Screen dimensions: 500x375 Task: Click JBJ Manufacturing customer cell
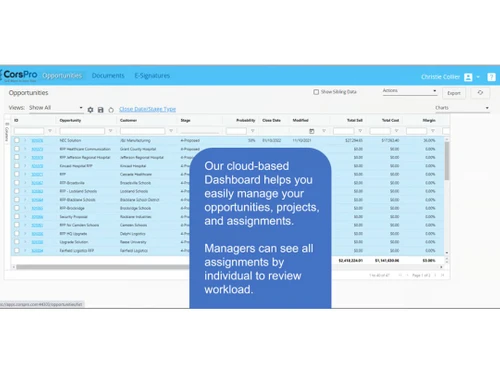[x=135, y=141]
